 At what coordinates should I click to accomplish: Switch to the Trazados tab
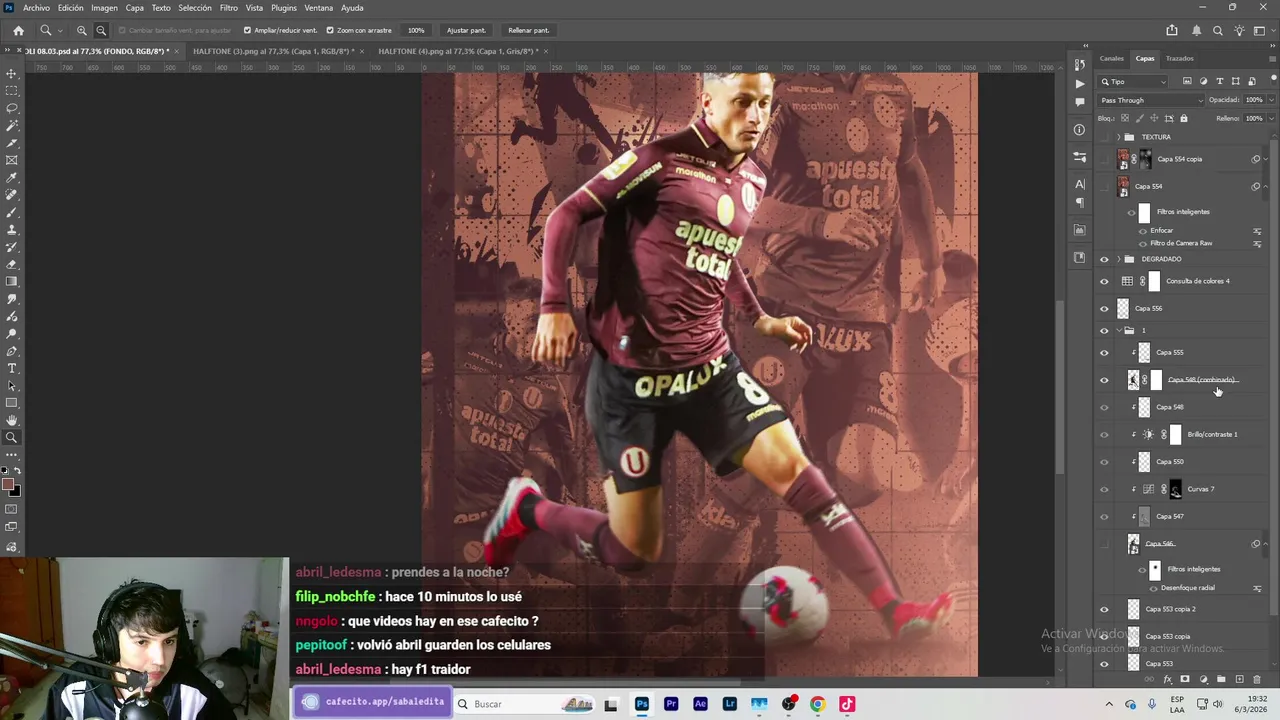1180,58
